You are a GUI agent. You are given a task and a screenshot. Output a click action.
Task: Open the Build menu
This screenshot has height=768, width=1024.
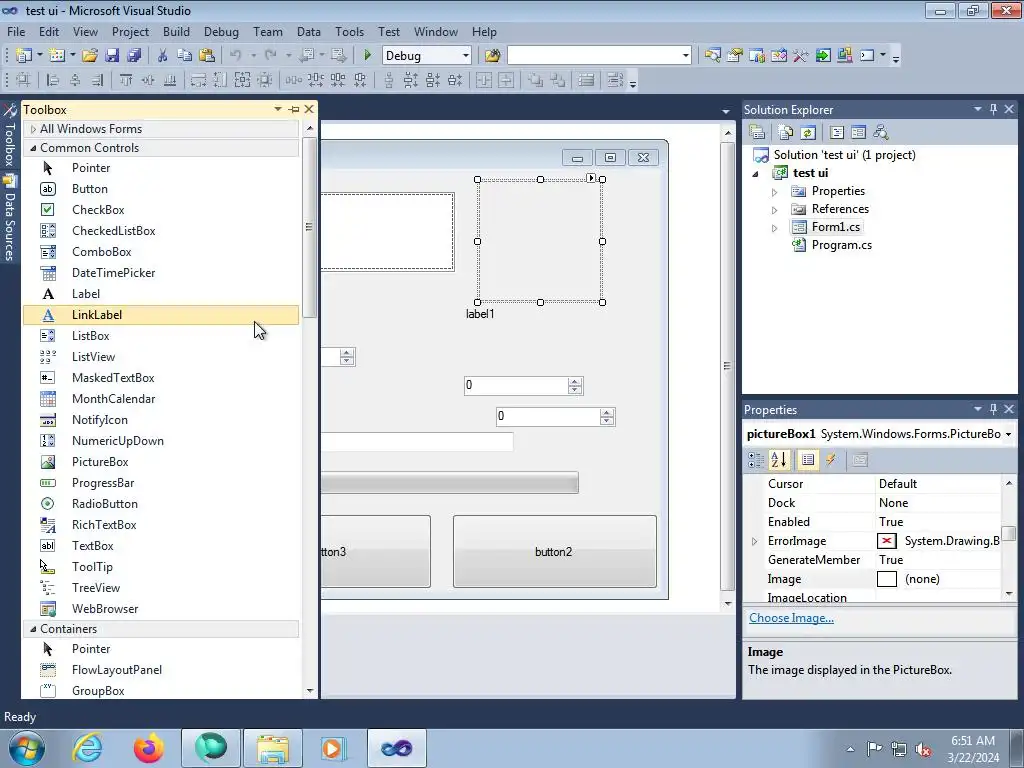tap(176, 32)
